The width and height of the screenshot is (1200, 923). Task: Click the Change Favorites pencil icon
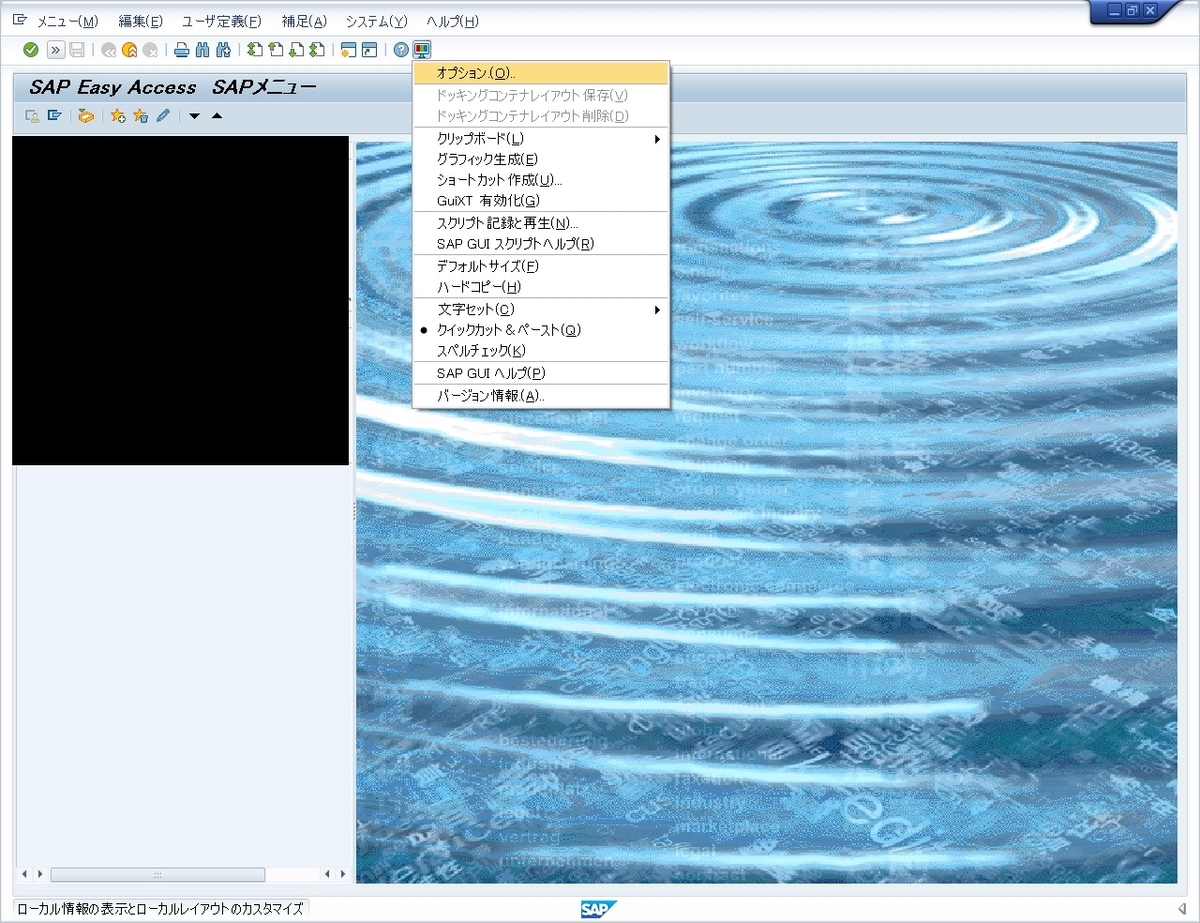[162, 116]
